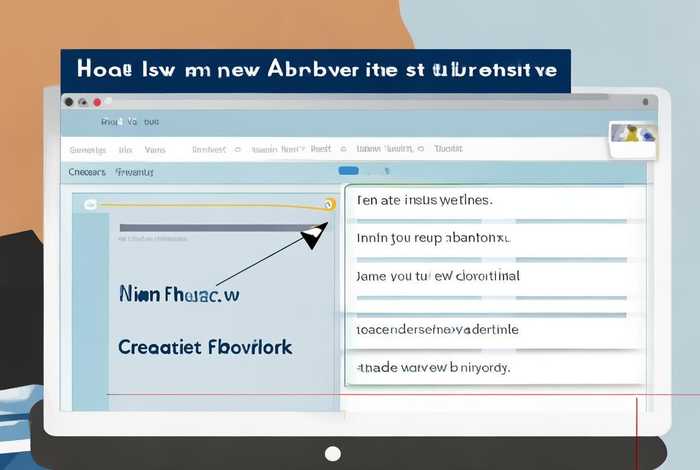Click the "Nian Fheac.w" heading link
700x470 pixels.
click(179, 295)
